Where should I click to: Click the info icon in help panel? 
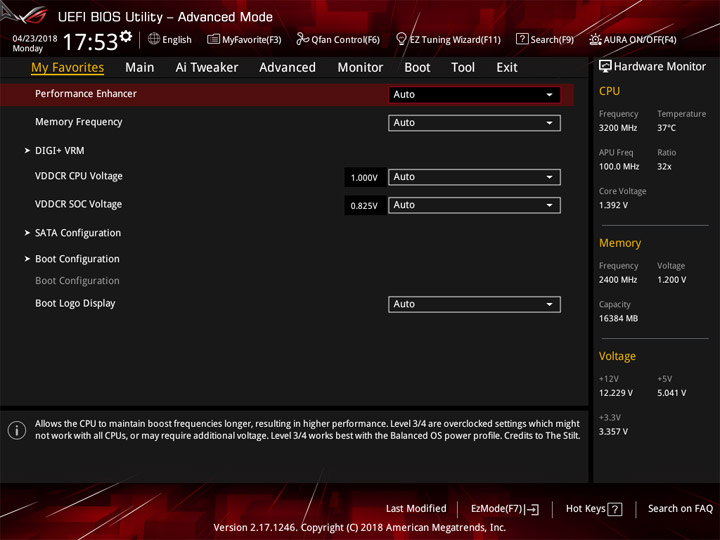pos(17,430)
